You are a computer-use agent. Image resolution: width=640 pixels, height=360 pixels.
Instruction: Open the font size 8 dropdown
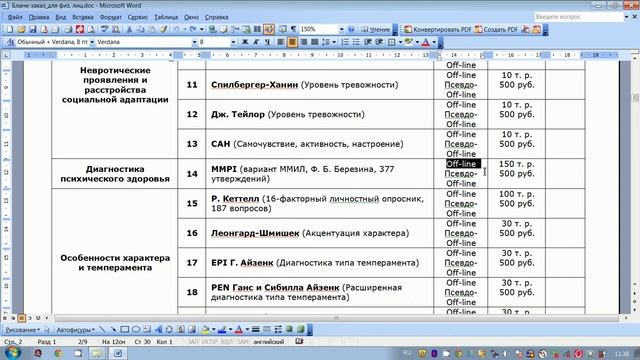pos(233,42)
